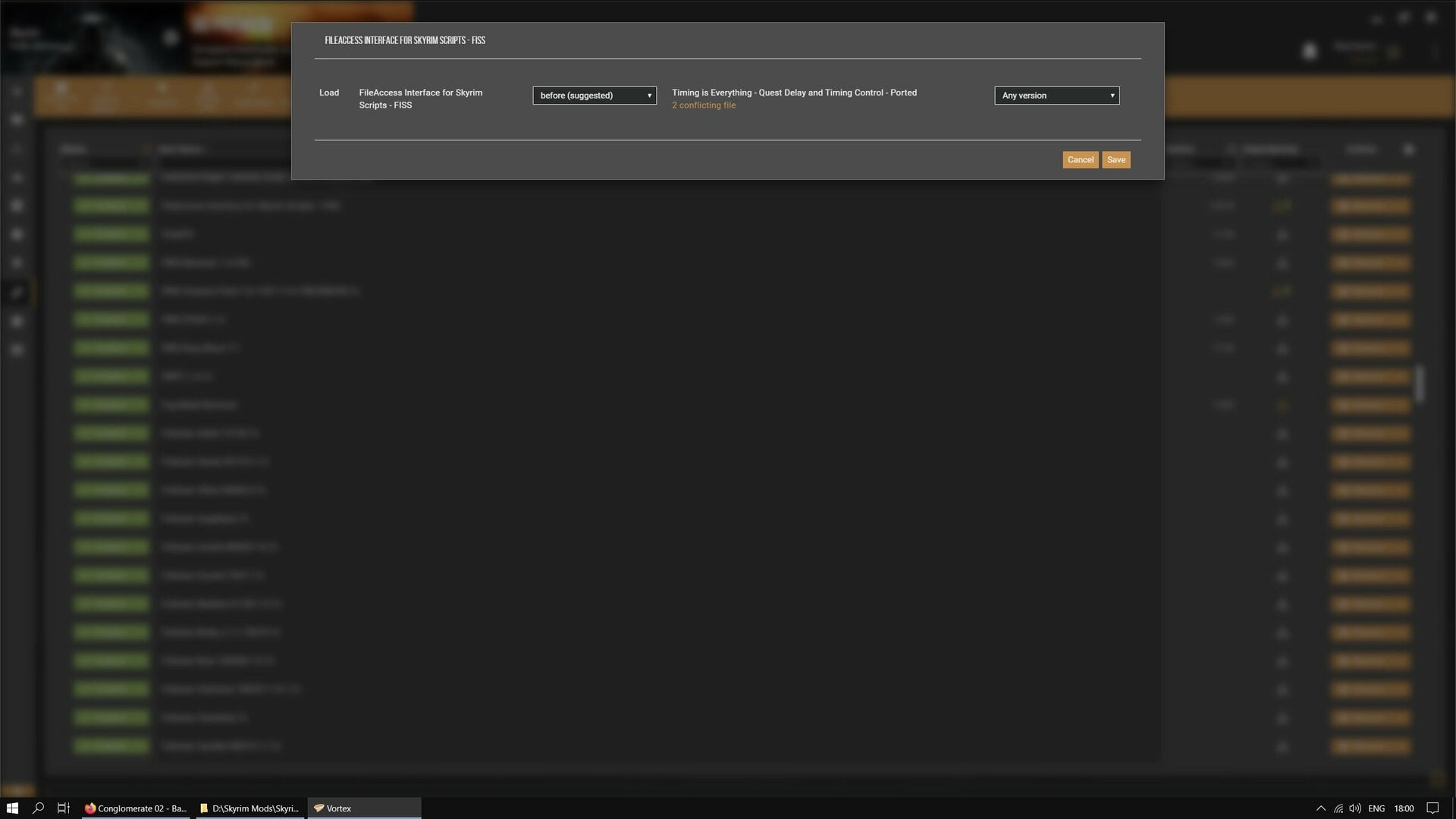Open Windows search from the taskbar
Image resolution: width=1456 pixels, height=819 pixels.
coord(38,808)
